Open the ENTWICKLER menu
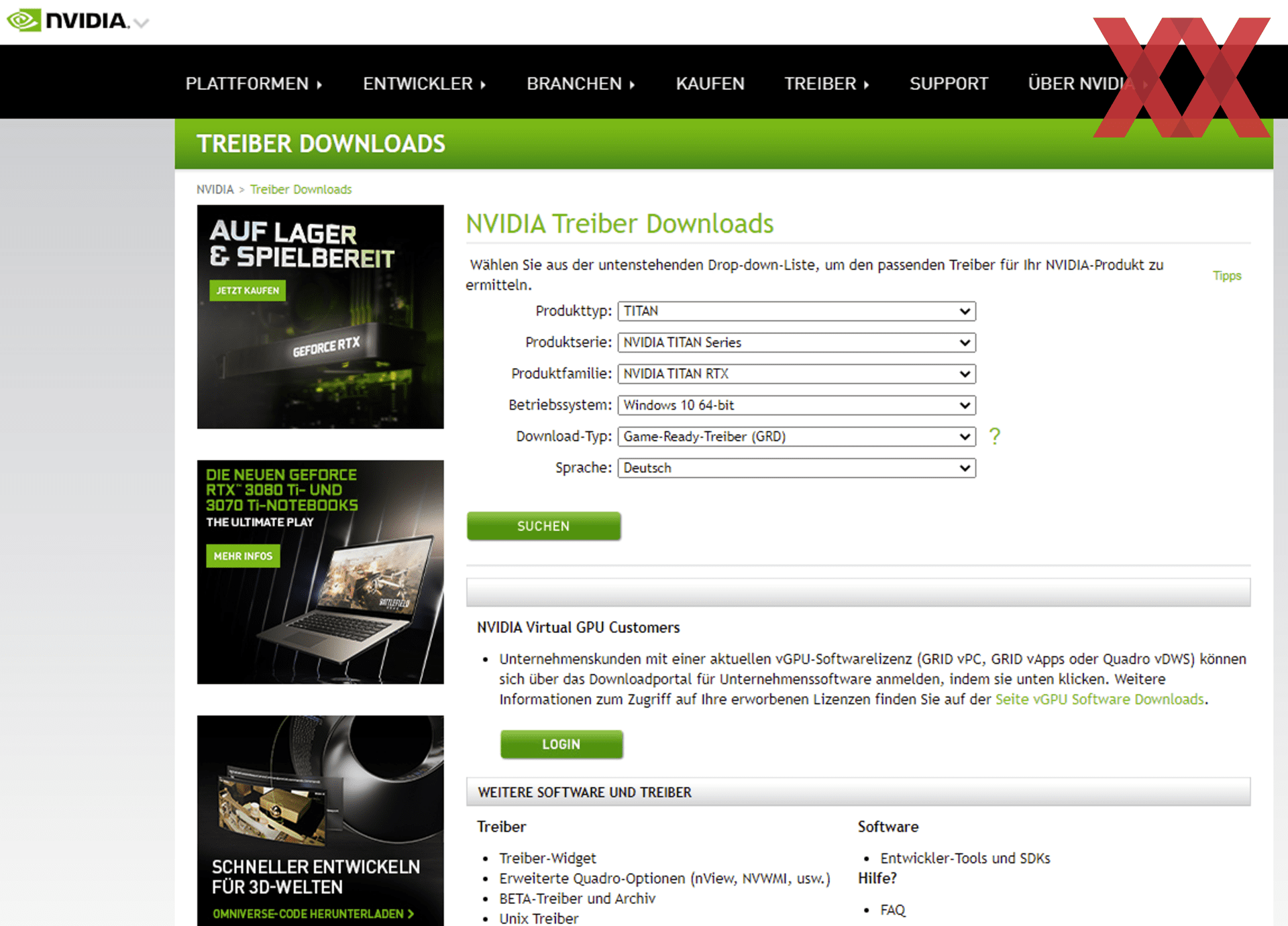 [x=425, y=84]
